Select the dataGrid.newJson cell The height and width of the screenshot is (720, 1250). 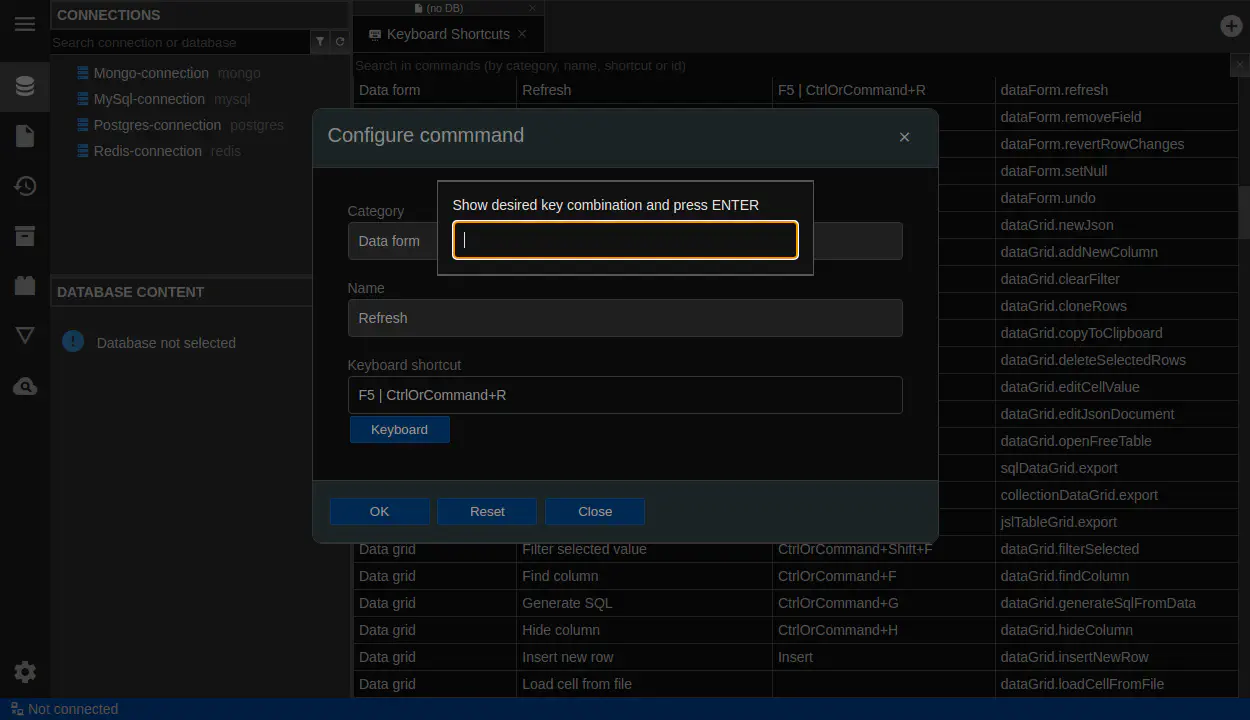[x=1116, y=225]
